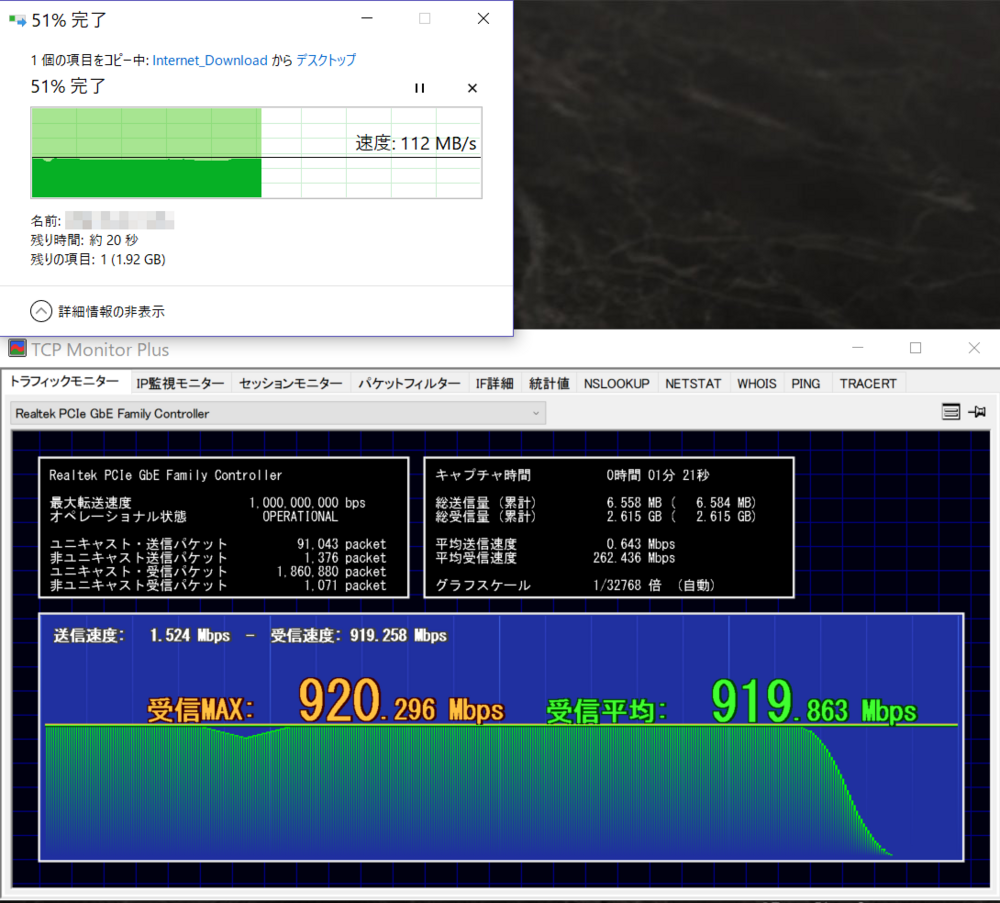The image size is (1000, 903).
Task: Click the list view icon beside the pin
Action: tap(950, 412)
